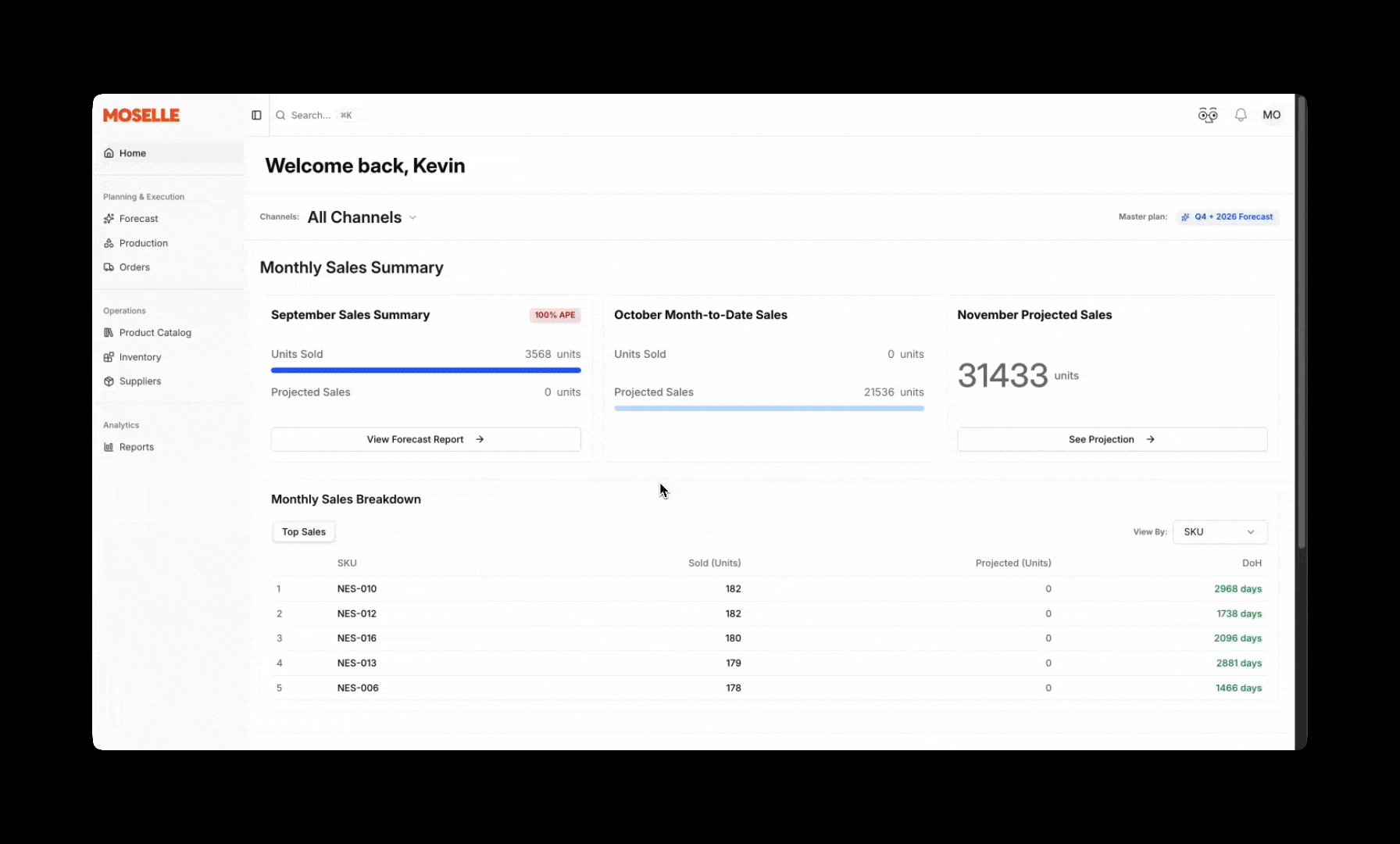
Task: Click the Product Catalog icon
Action: [x=109, y=333]
